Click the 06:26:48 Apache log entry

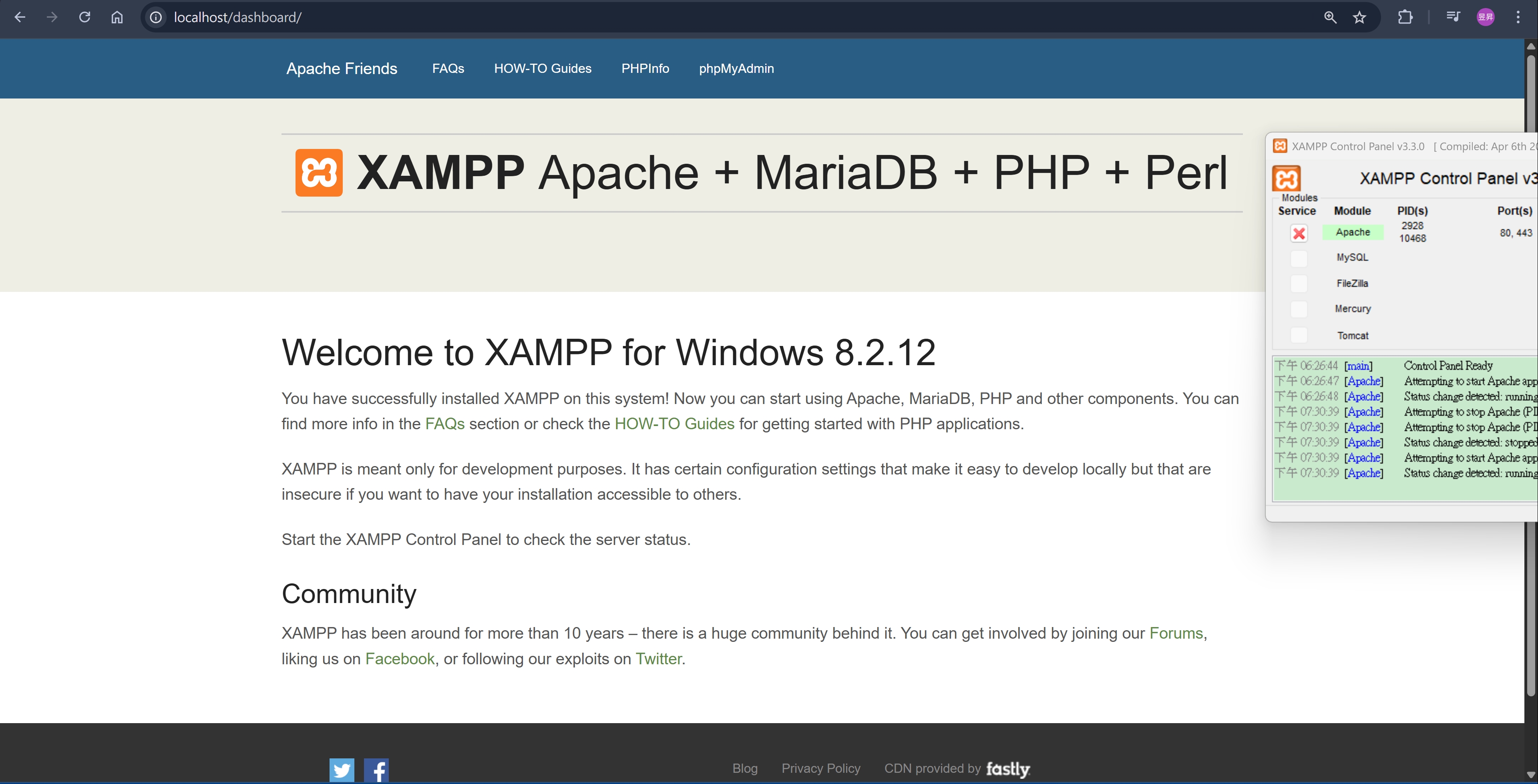1405,396
